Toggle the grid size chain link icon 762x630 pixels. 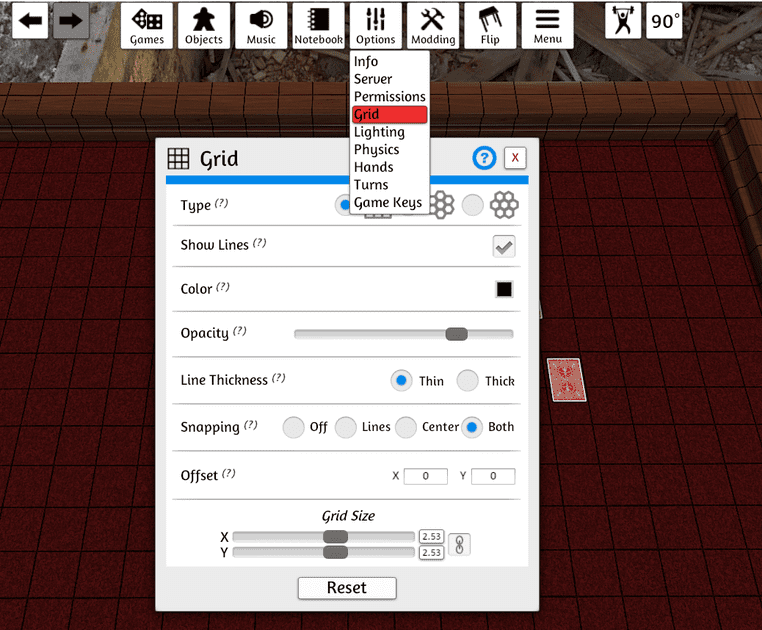point(459,544)
